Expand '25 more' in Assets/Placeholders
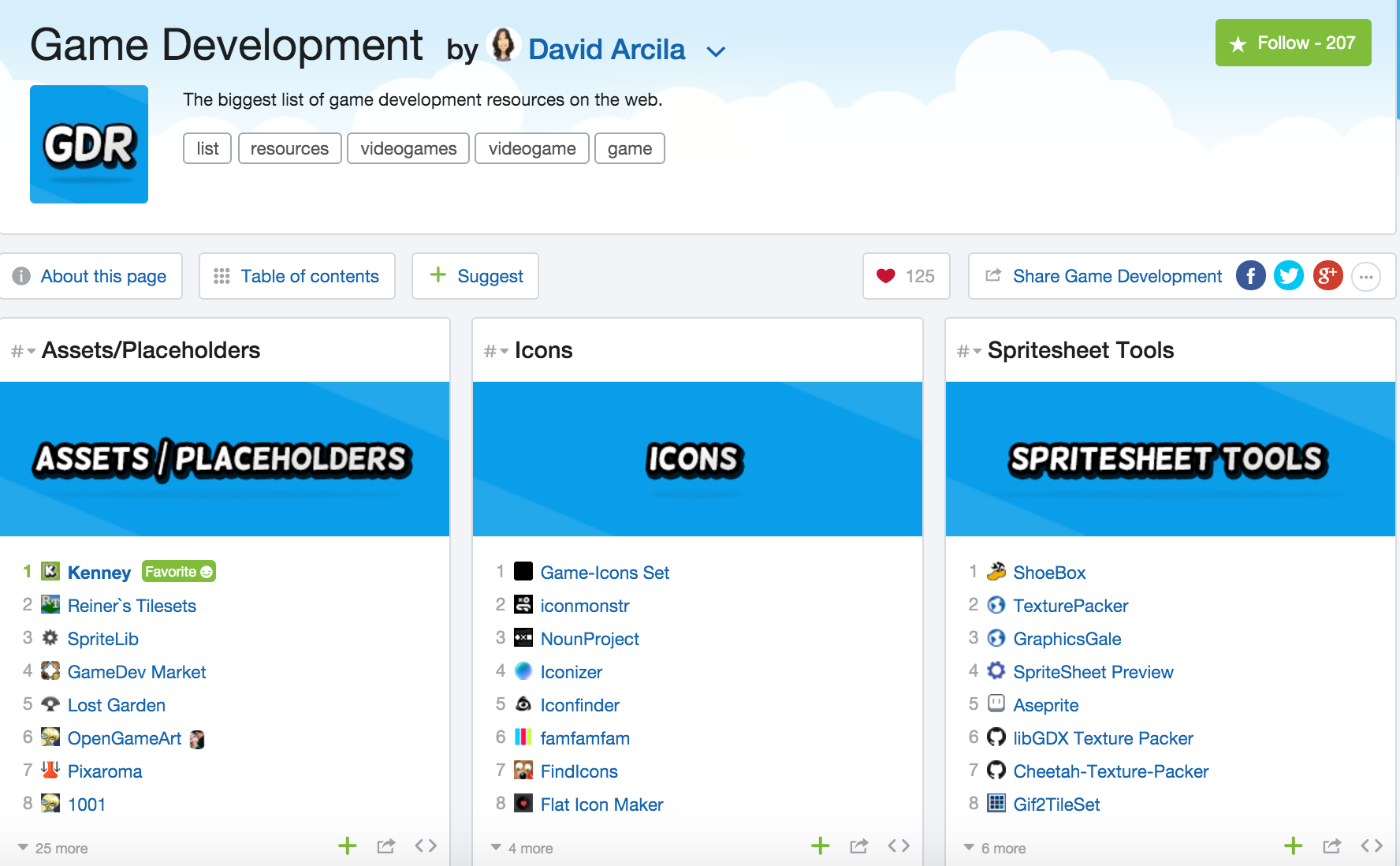This screenshot has height=866, width=1400. [53, 848]
